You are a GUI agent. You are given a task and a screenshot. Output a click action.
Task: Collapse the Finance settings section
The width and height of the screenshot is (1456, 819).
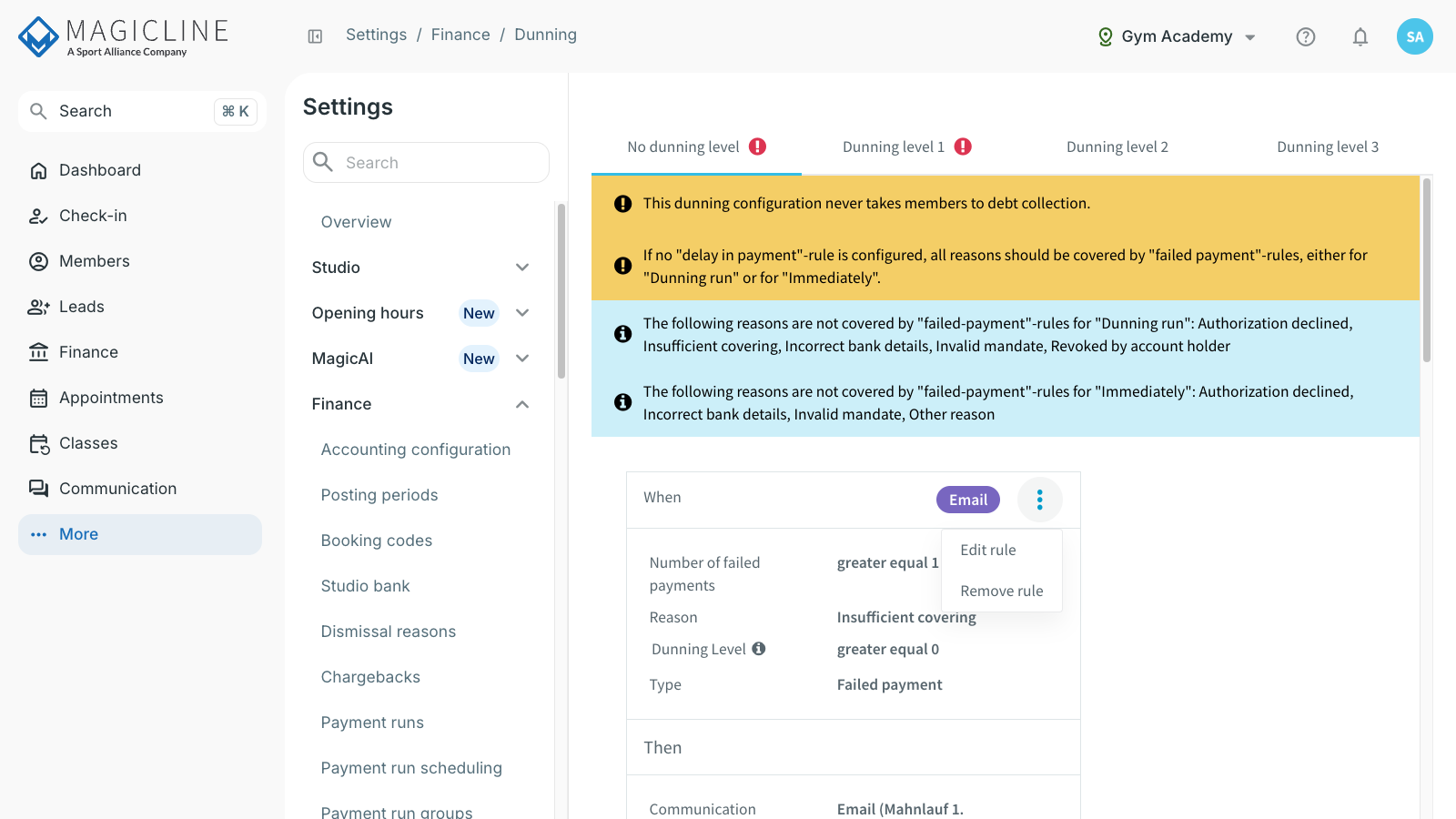coord(420,404)
